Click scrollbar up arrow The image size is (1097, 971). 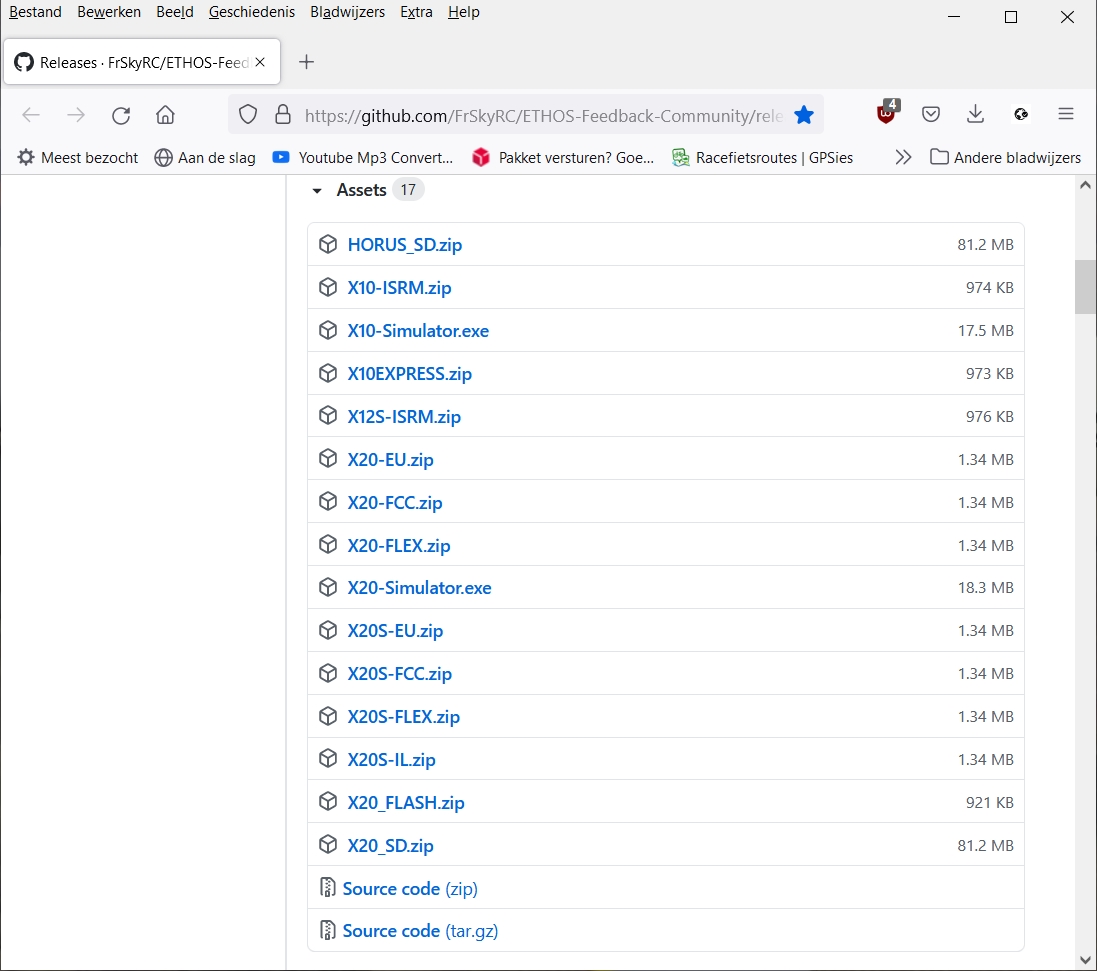tap(1085, 185)
